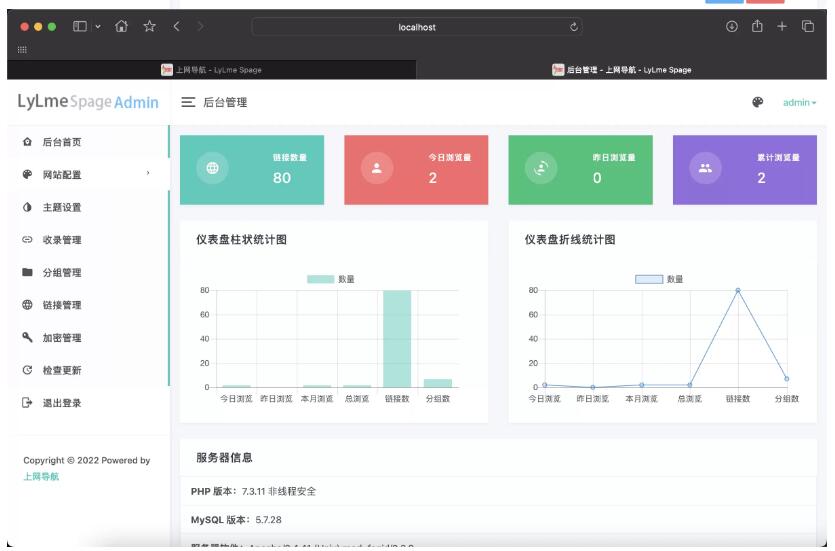
Task: Open the admin user dropdown
Action: (799, 102)
